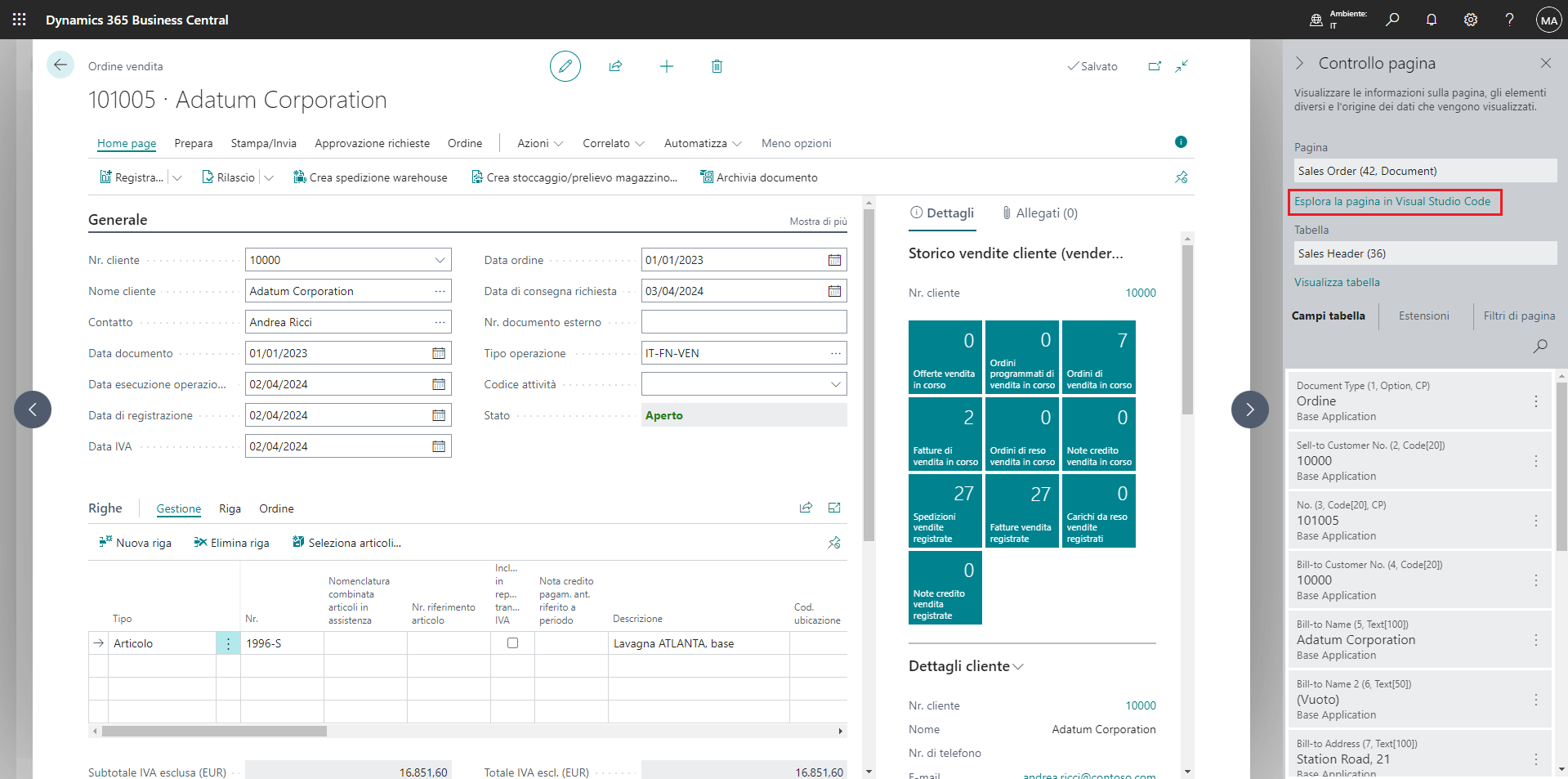
Task: Click Elimina riga button
Action: coord(232,543)
